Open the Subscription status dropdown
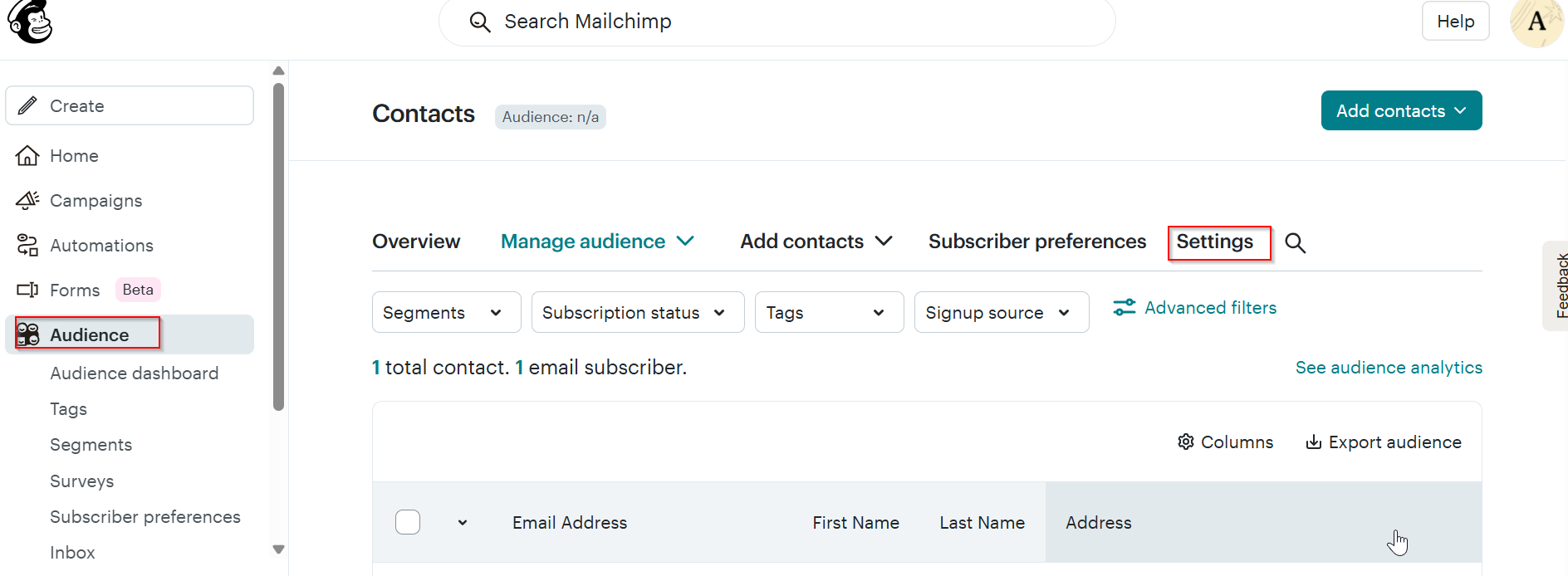This screenshot has height=576, width=1568. point(637,313)
